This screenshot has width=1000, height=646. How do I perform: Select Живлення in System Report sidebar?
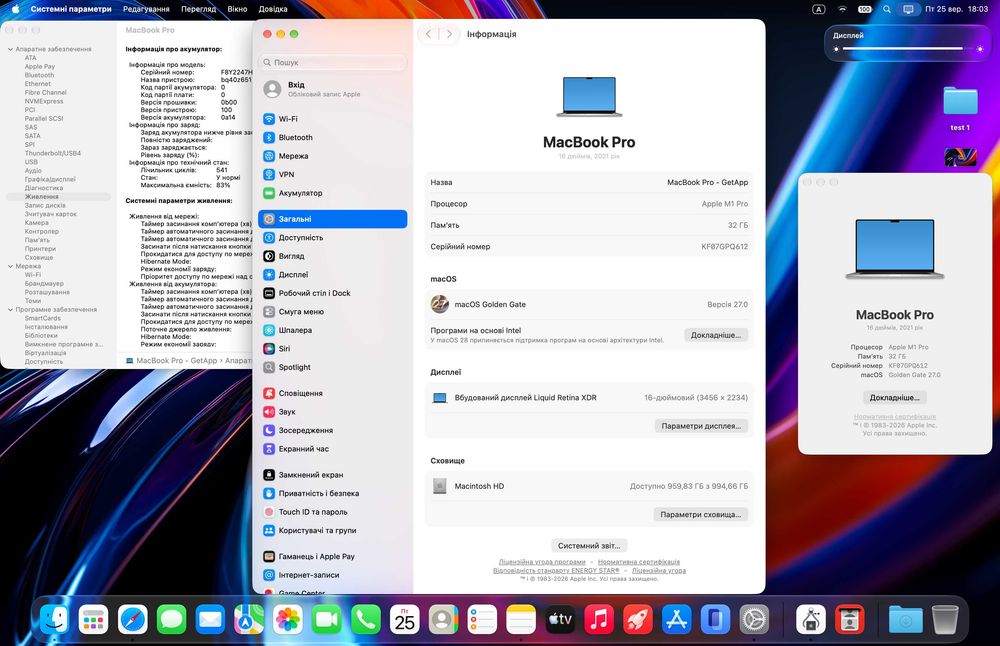[58, 197]
